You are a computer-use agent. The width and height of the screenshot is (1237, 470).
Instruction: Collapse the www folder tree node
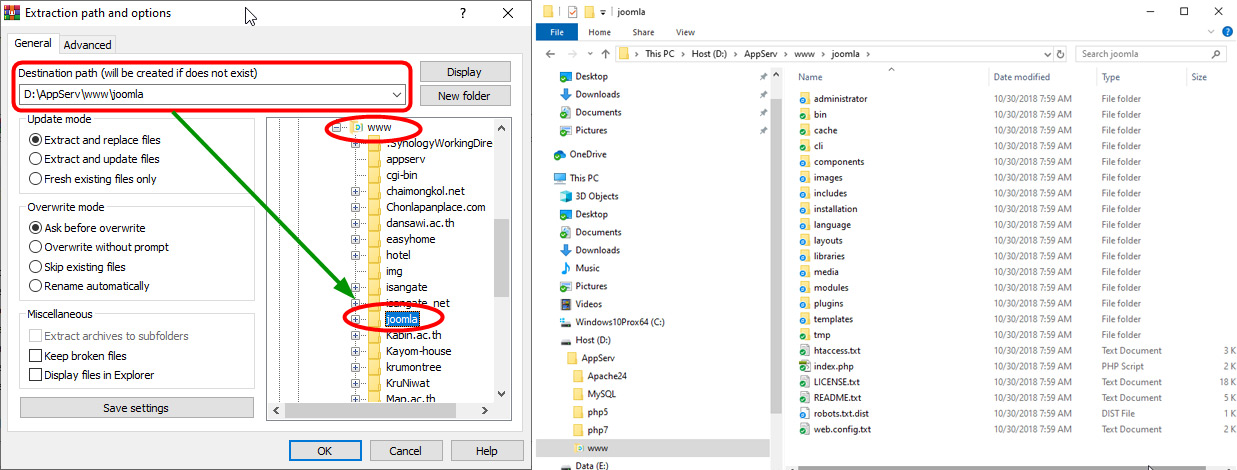[x=337, y=128]
